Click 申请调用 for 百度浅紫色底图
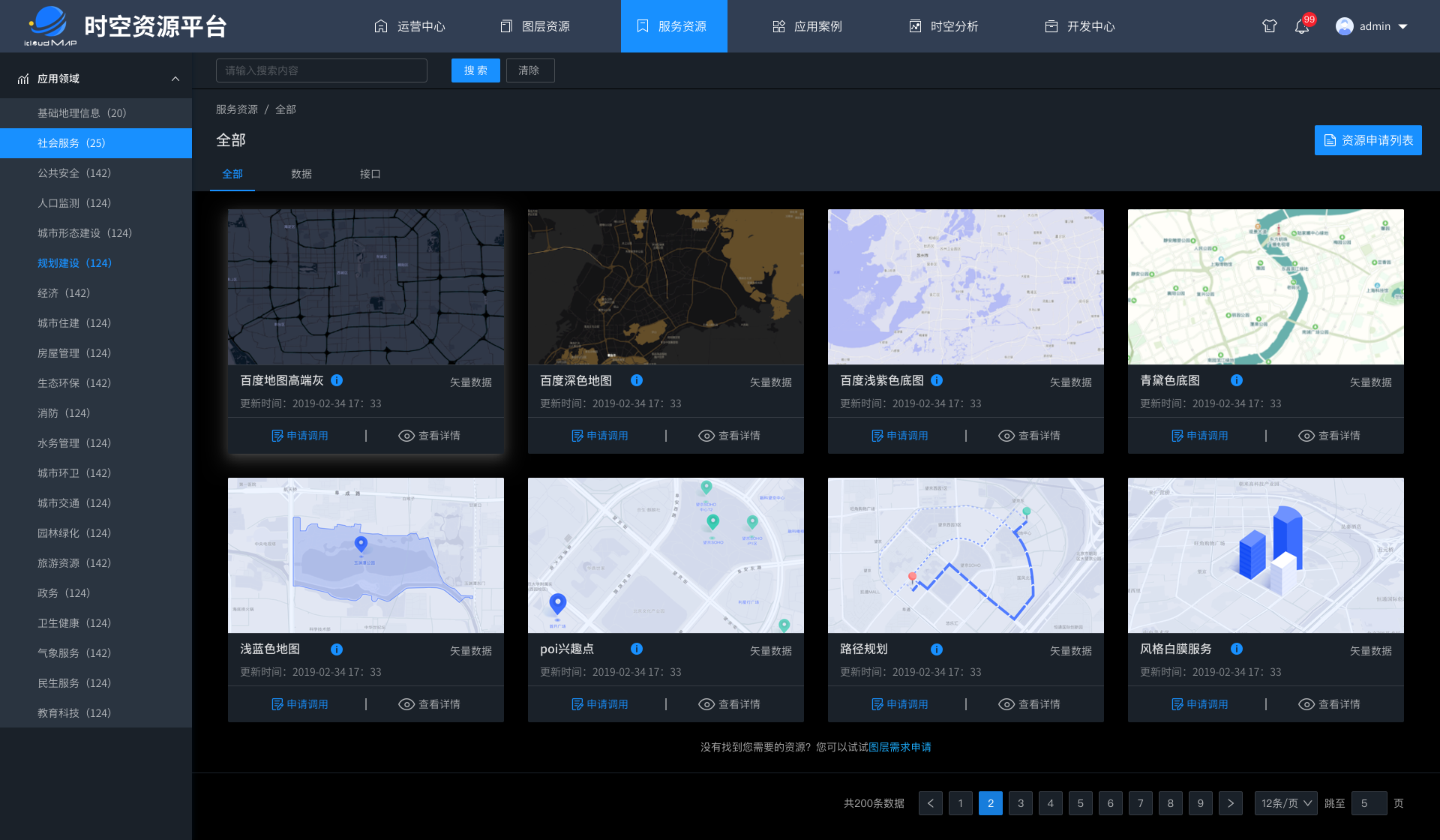The image size is (1440, 840). [x=900, y=436]
